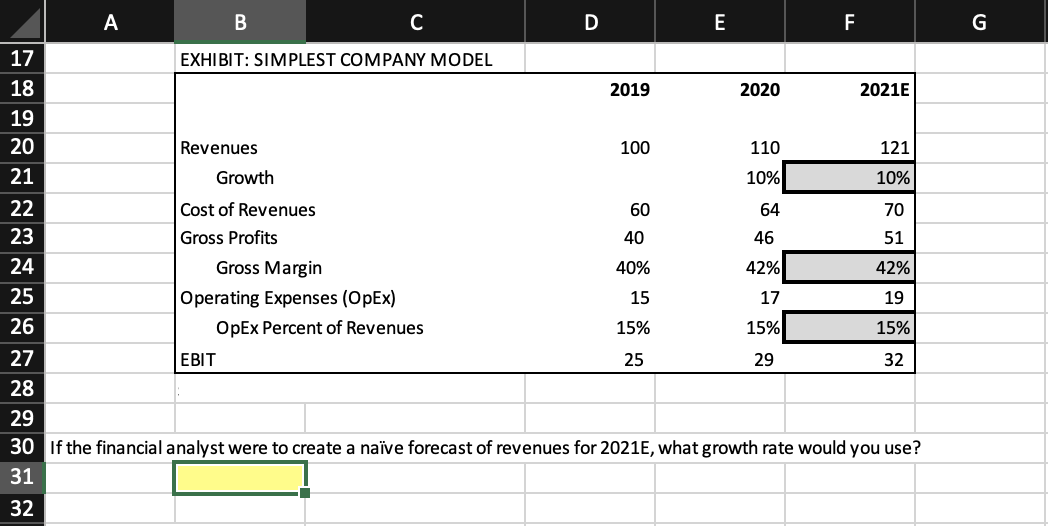
Task: Select row 29 header
Action: pyautogui.click(x=22, y=418)
